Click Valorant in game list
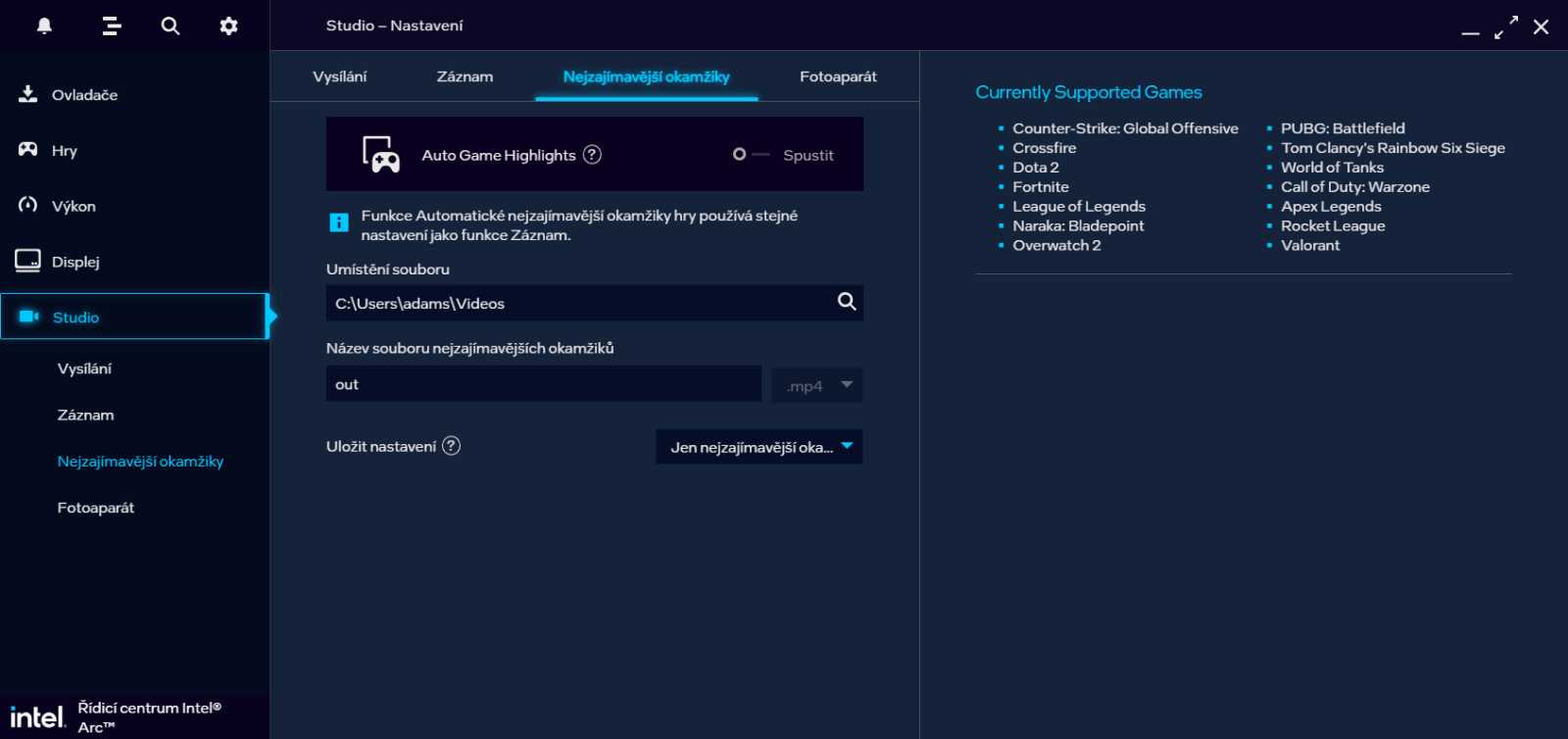The width and height of the screenshot is (1568, 739). 1310,245
